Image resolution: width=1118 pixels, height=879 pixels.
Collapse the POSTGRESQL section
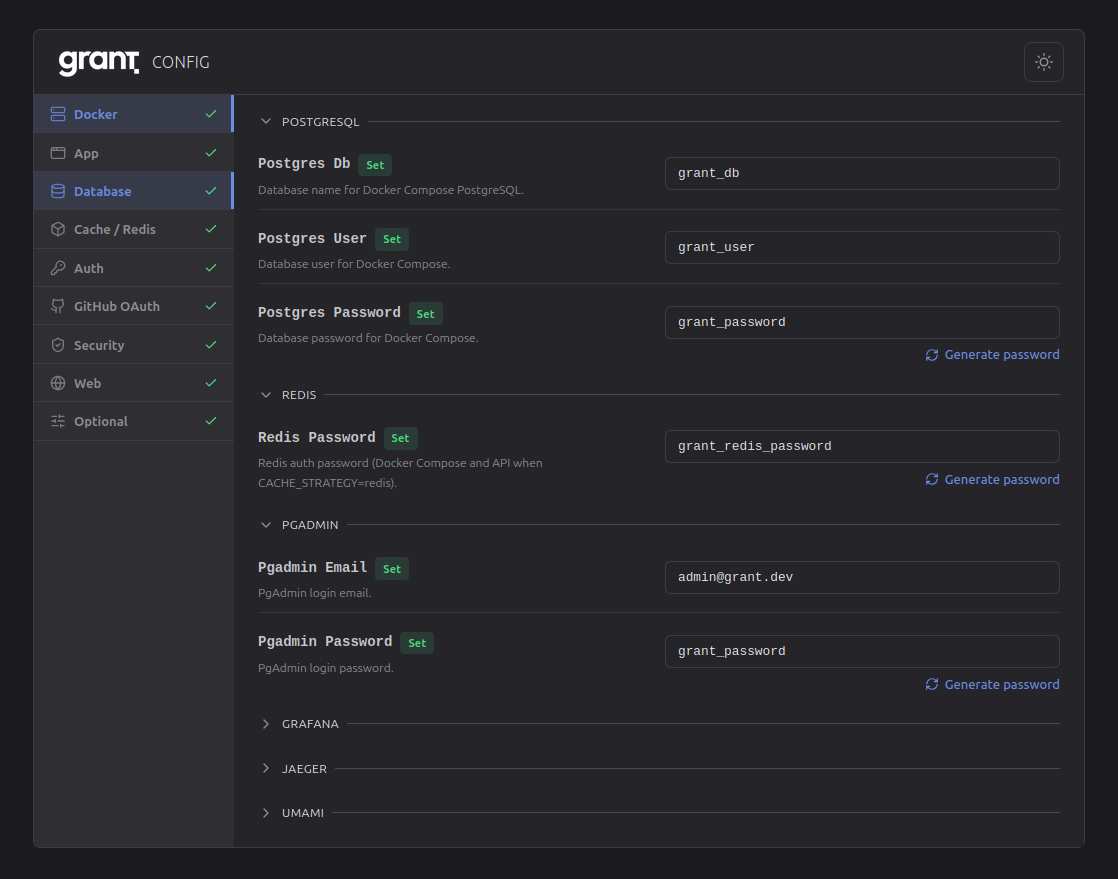point(266,121)
